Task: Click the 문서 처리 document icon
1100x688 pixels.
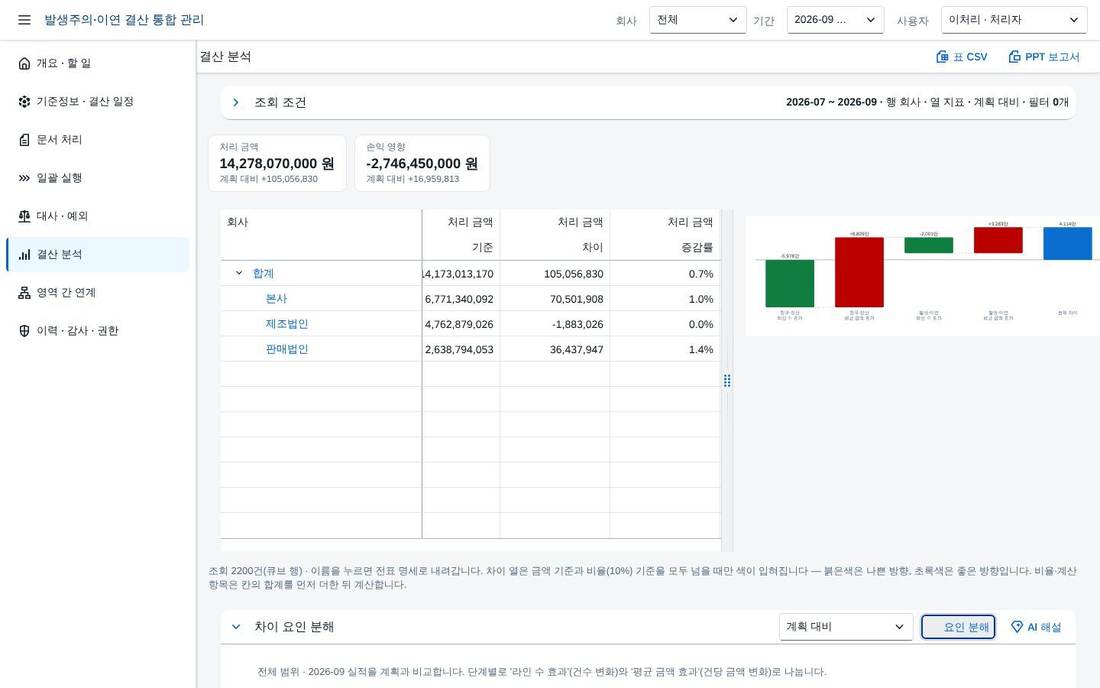Action: pyautogui.click(x=25, y=140)
